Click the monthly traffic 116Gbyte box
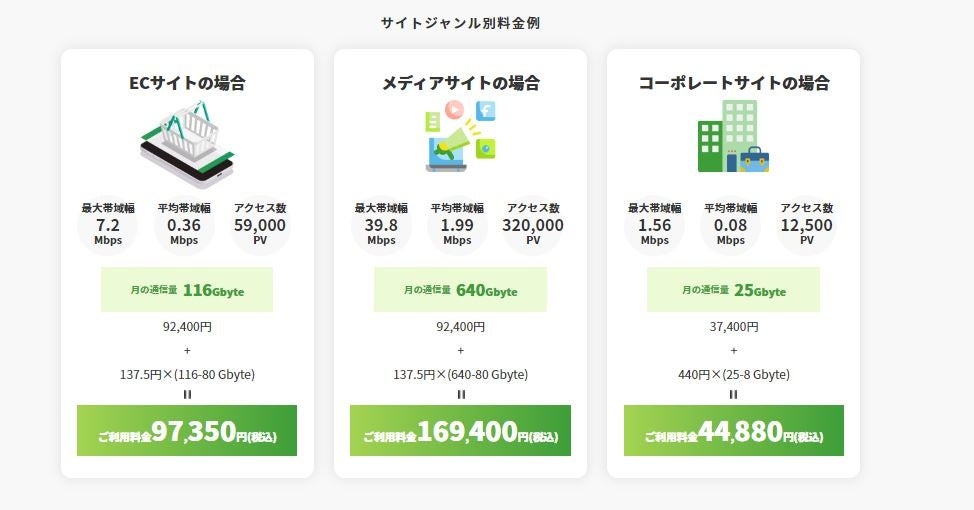 [187, 290]
